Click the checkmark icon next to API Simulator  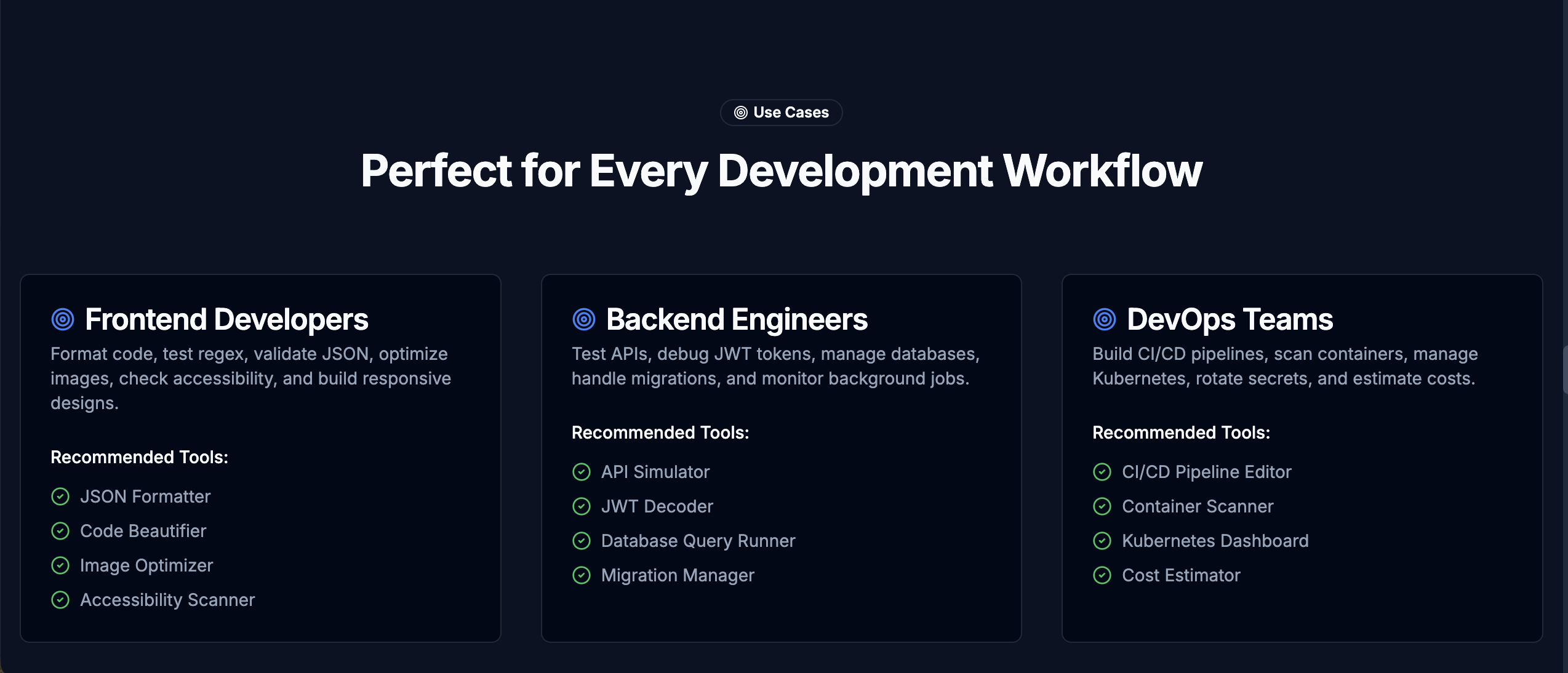[x=582, y=472]
